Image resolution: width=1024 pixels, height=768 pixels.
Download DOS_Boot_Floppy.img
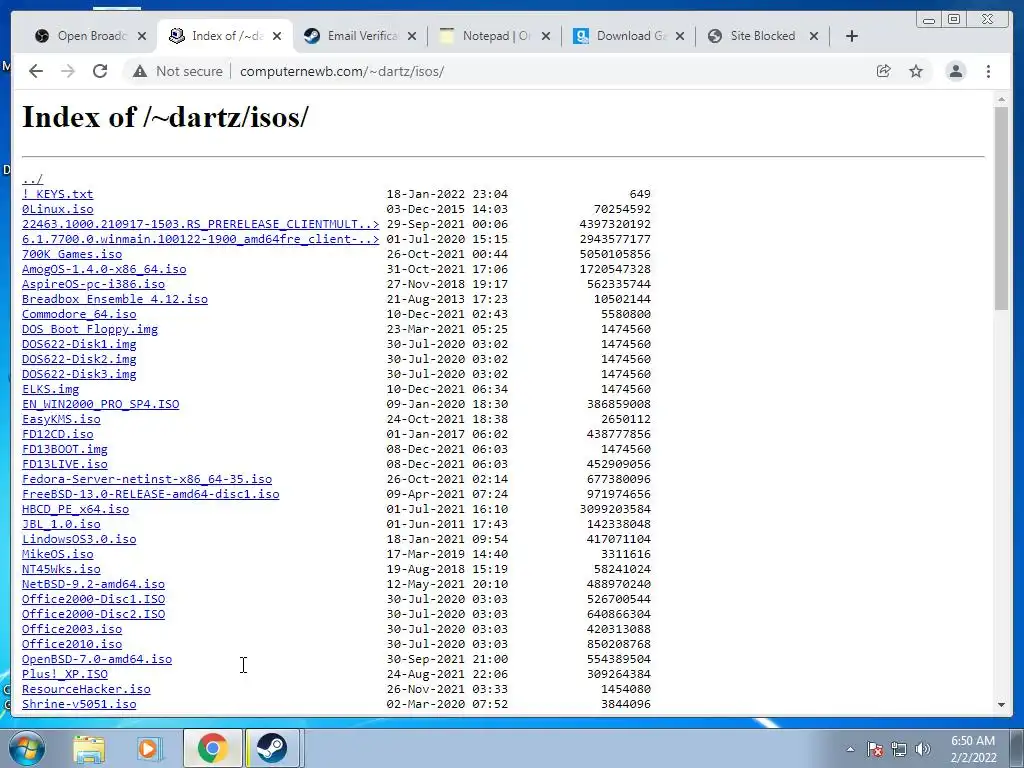click(89, 329)
